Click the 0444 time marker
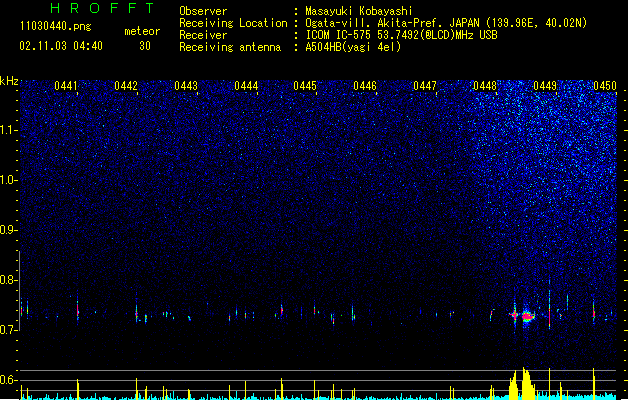Screen dimensions: 629x400 [246, 86]
